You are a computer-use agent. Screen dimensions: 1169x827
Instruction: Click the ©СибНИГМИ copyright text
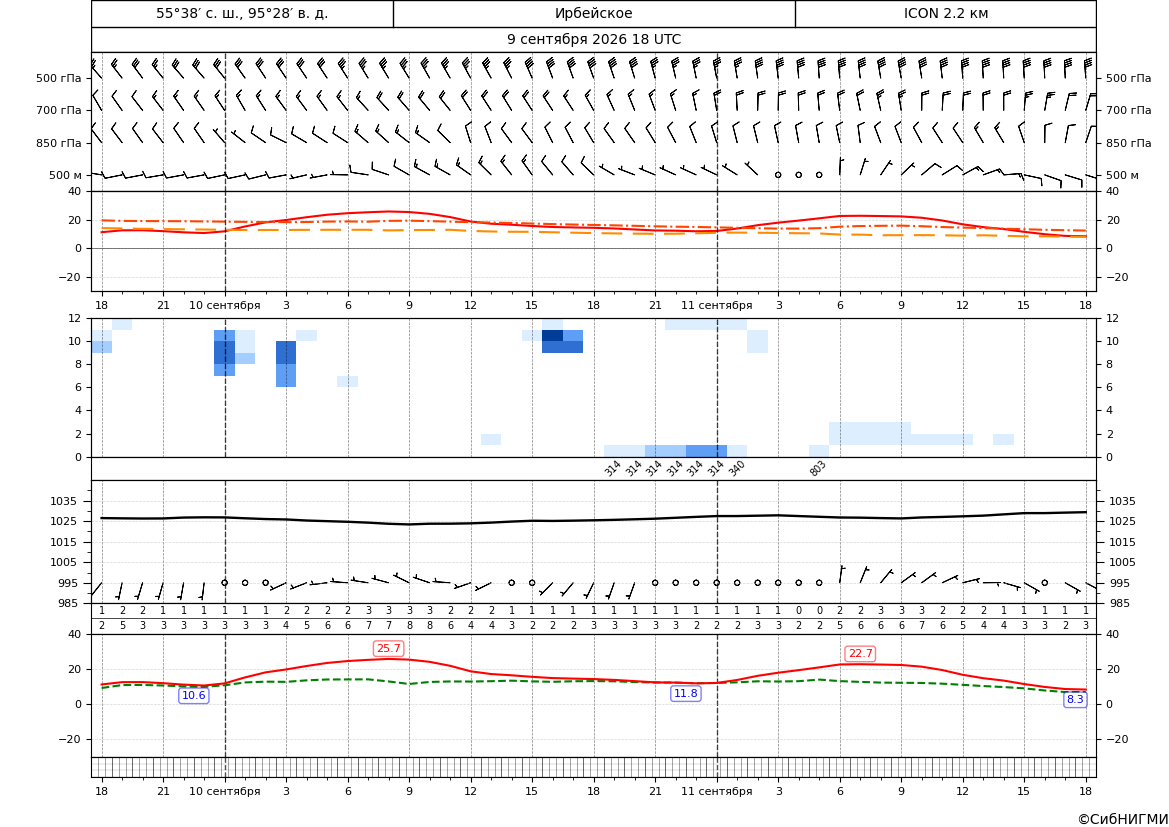pos(1123,819)
